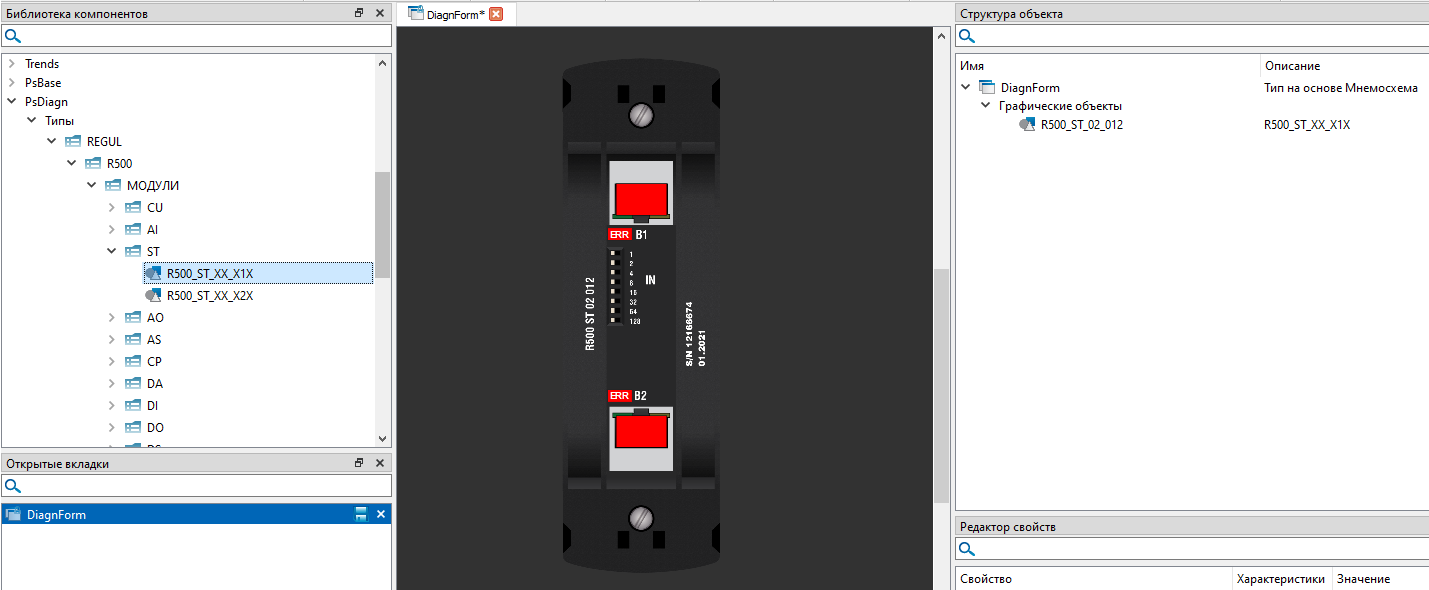Expand the Trends library node
This screenshot has height=590, width=1429.
(12, 64)
